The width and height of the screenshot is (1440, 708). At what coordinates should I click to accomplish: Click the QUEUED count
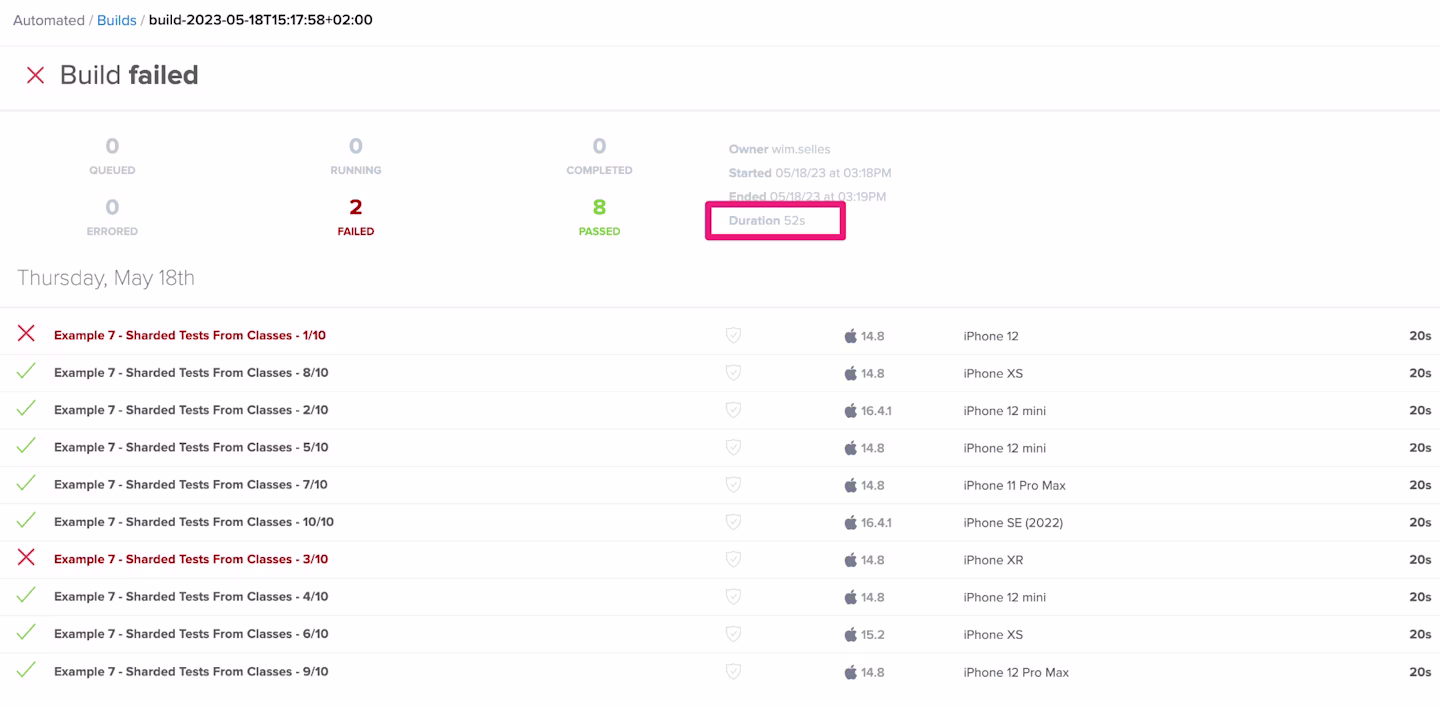pyautogui.click(x=112, y=147)
